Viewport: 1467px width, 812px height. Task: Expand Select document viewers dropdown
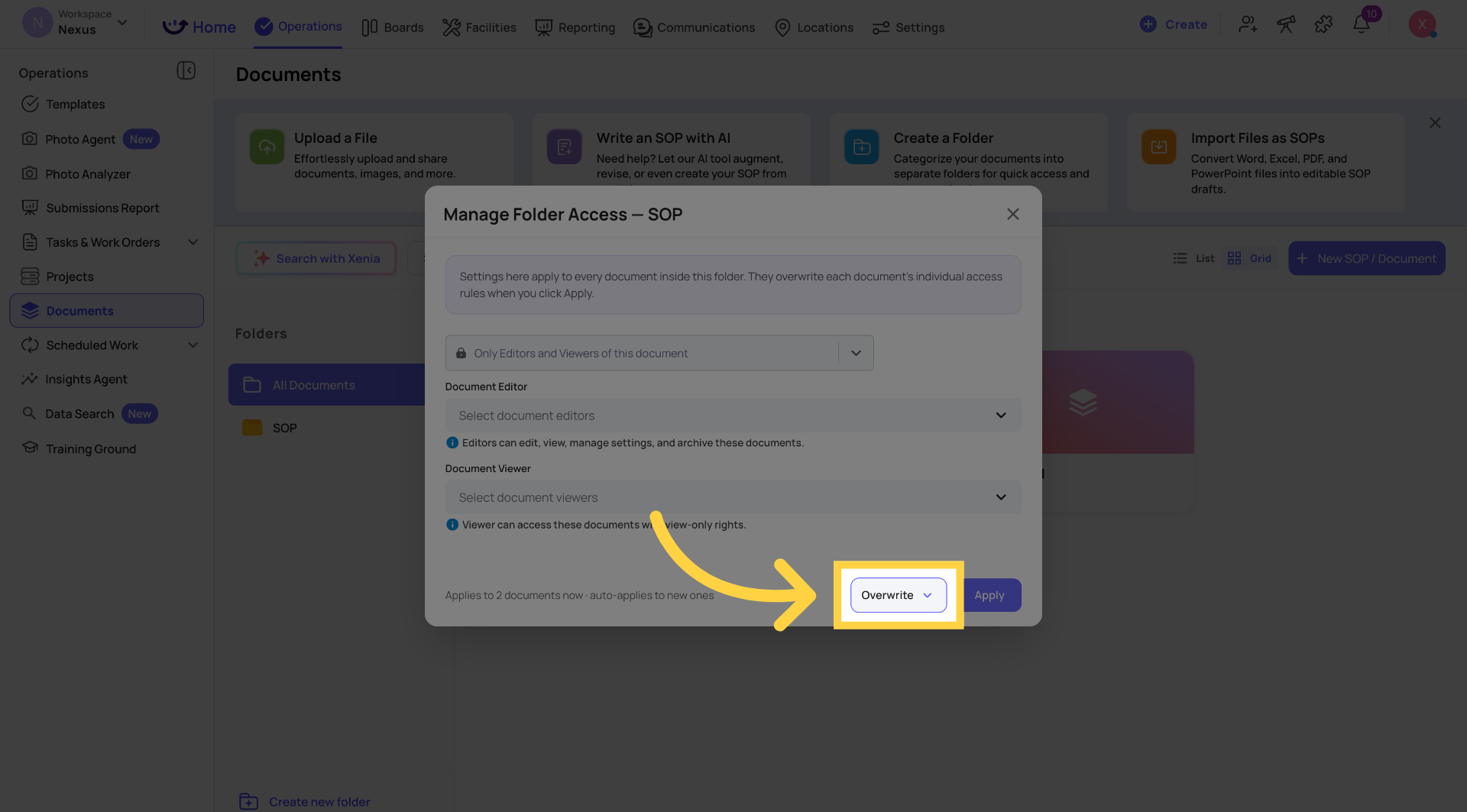pos(733,497)
